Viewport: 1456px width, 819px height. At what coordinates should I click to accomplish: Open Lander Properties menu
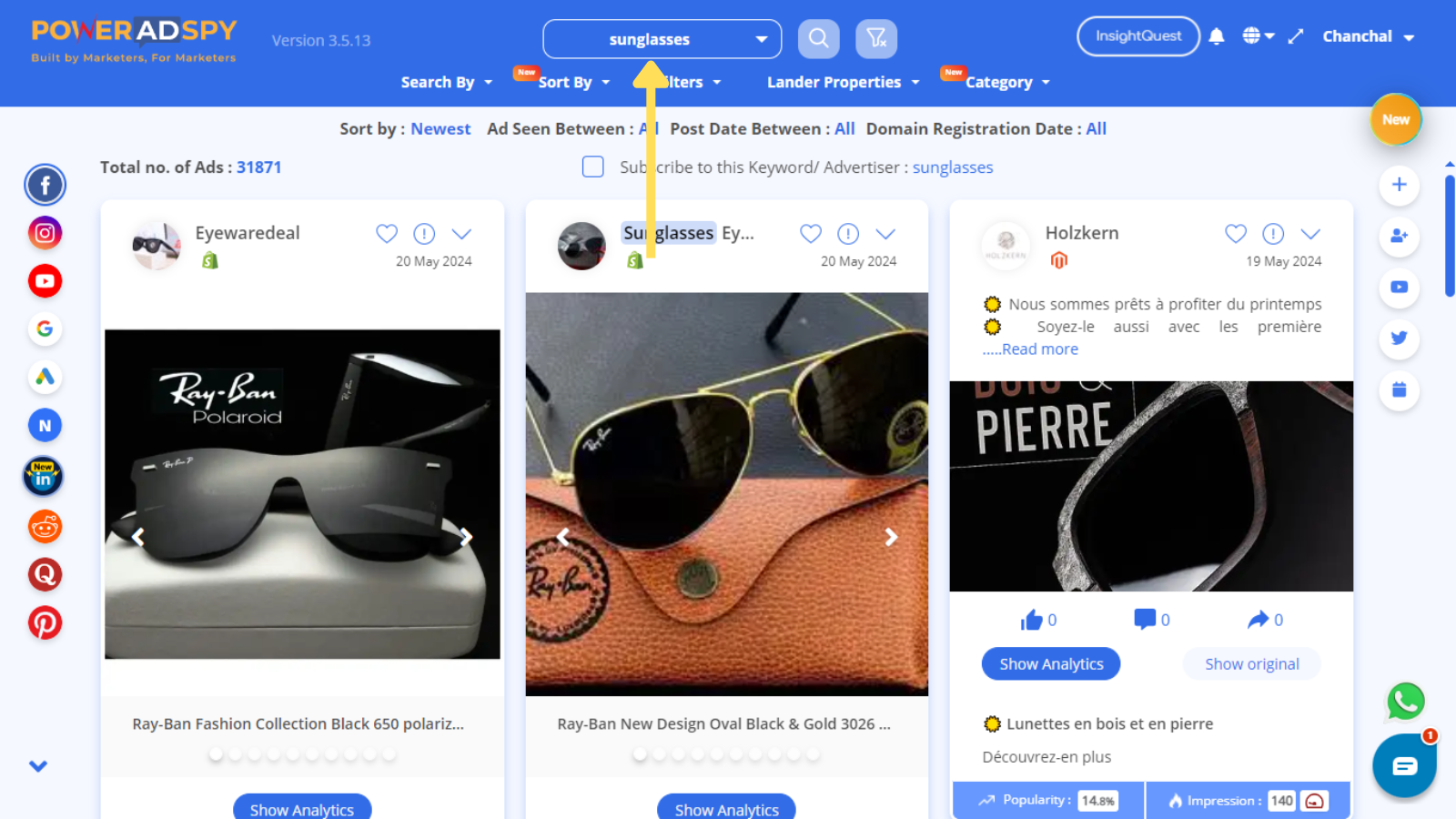pos(843,82)
